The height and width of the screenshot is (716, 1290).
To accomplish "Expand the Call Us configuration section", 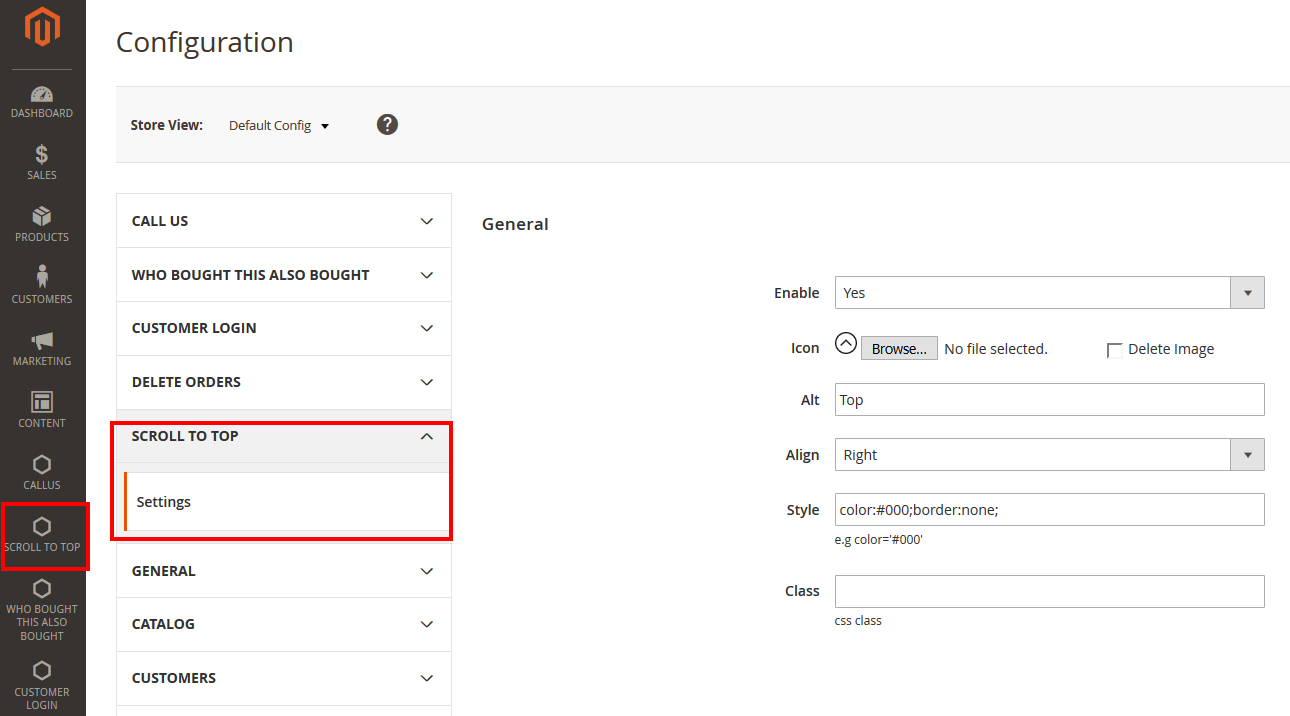I will tap(284, 221).
